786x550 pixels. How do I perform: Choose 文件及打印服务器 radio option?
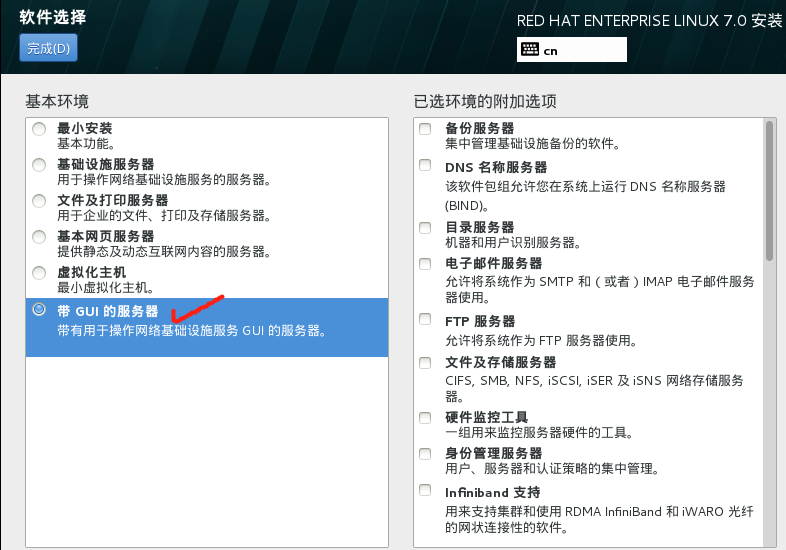(39, 201)
